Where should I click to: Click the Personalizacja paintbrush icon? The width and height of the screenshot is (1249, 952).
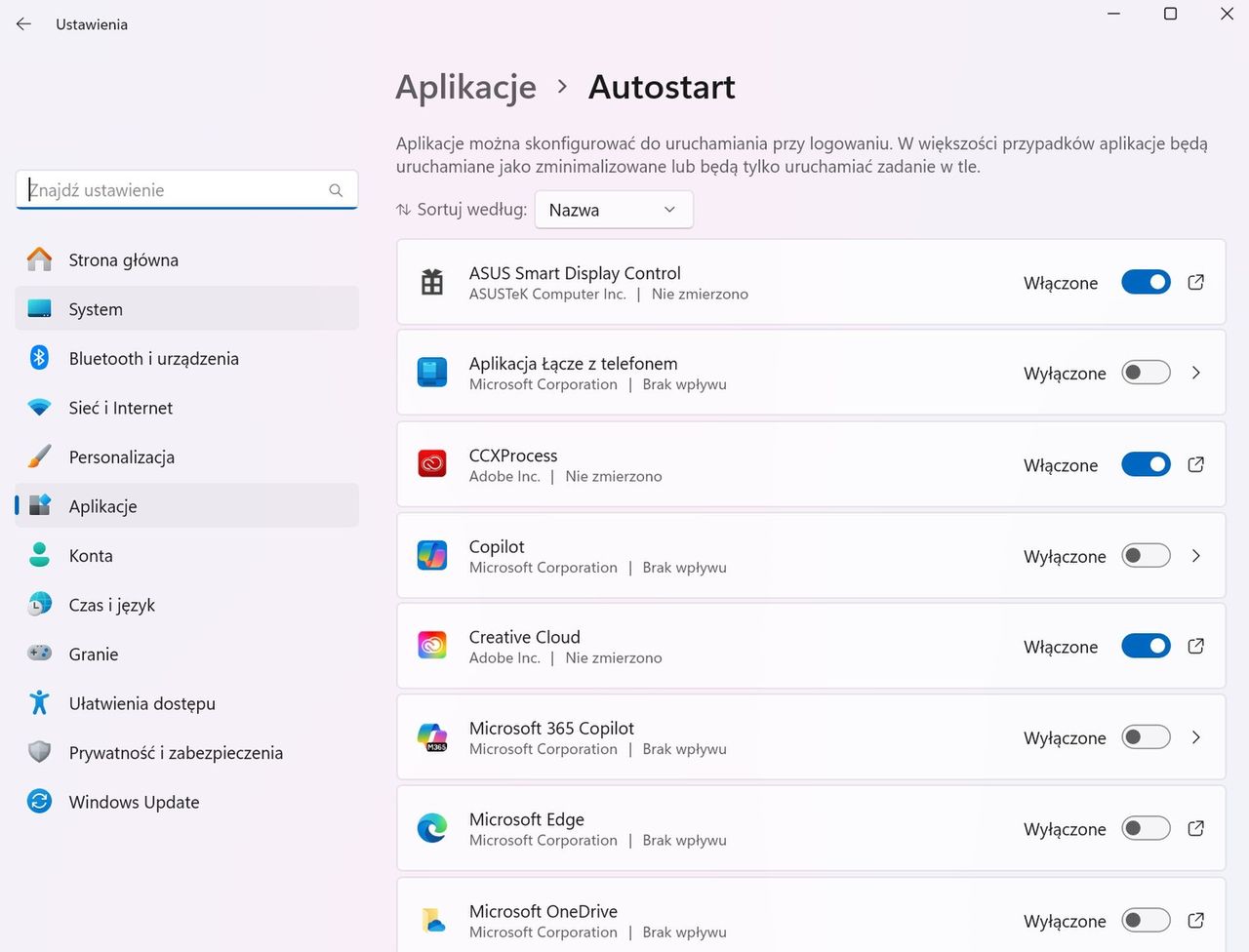tap(39, 456)
